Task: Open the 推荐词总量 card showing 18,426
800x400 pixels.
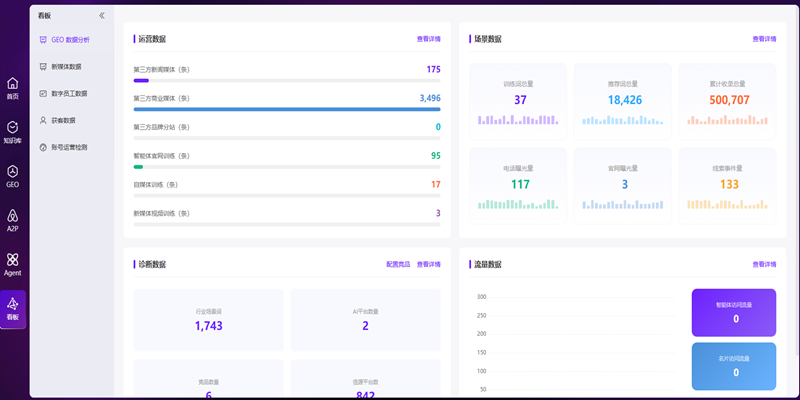Action: point(622,102)
